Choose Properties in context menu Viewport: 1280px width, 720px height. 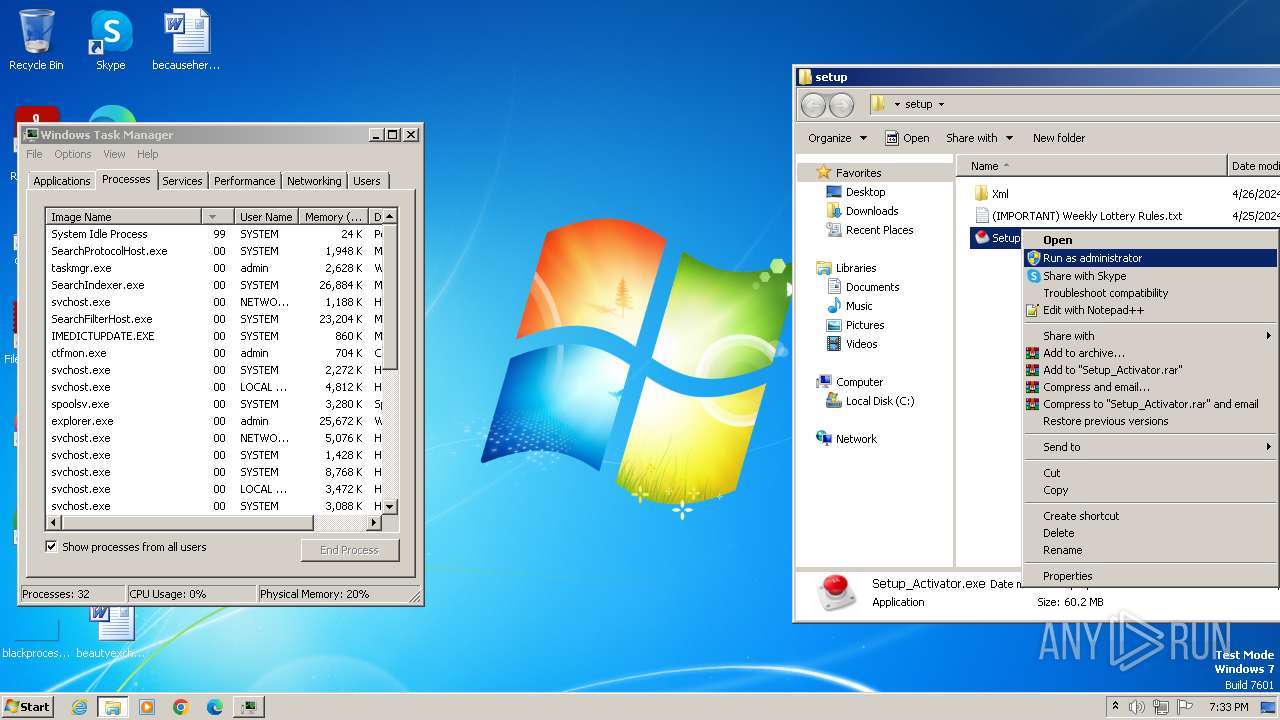tap(1150, 576)
